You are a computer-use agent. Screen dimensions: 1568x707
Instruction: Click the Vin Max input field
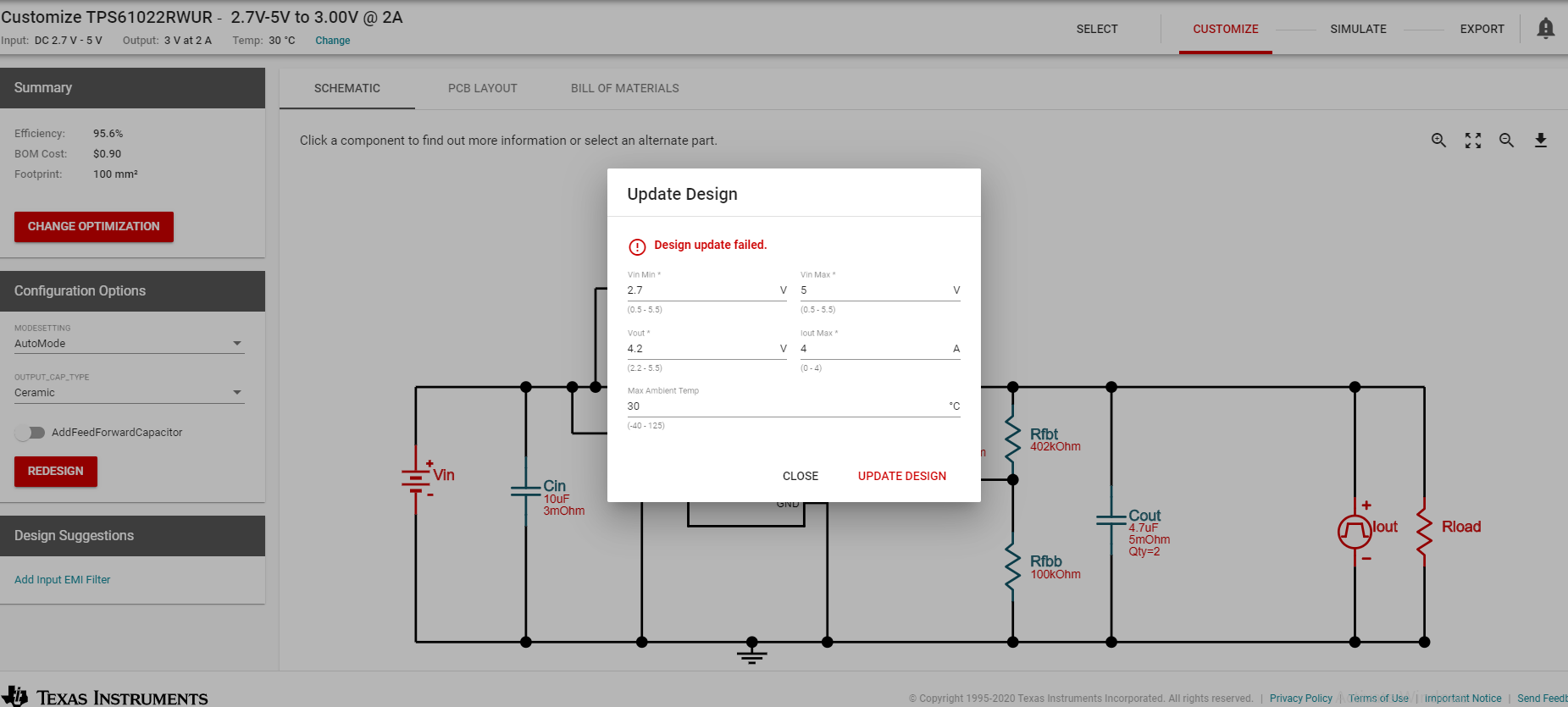pyautogui.click(x=880, y=290)
